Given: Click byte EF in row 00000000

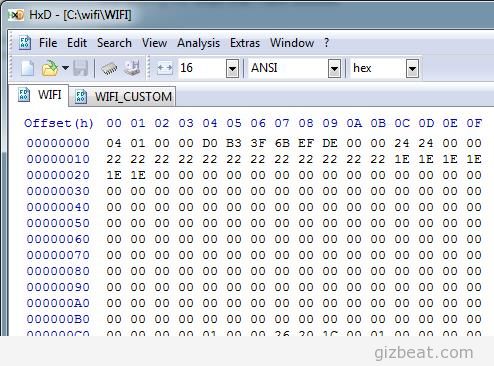Looking at the screenshot, I should pyautogui.click(x=306, y=143).
